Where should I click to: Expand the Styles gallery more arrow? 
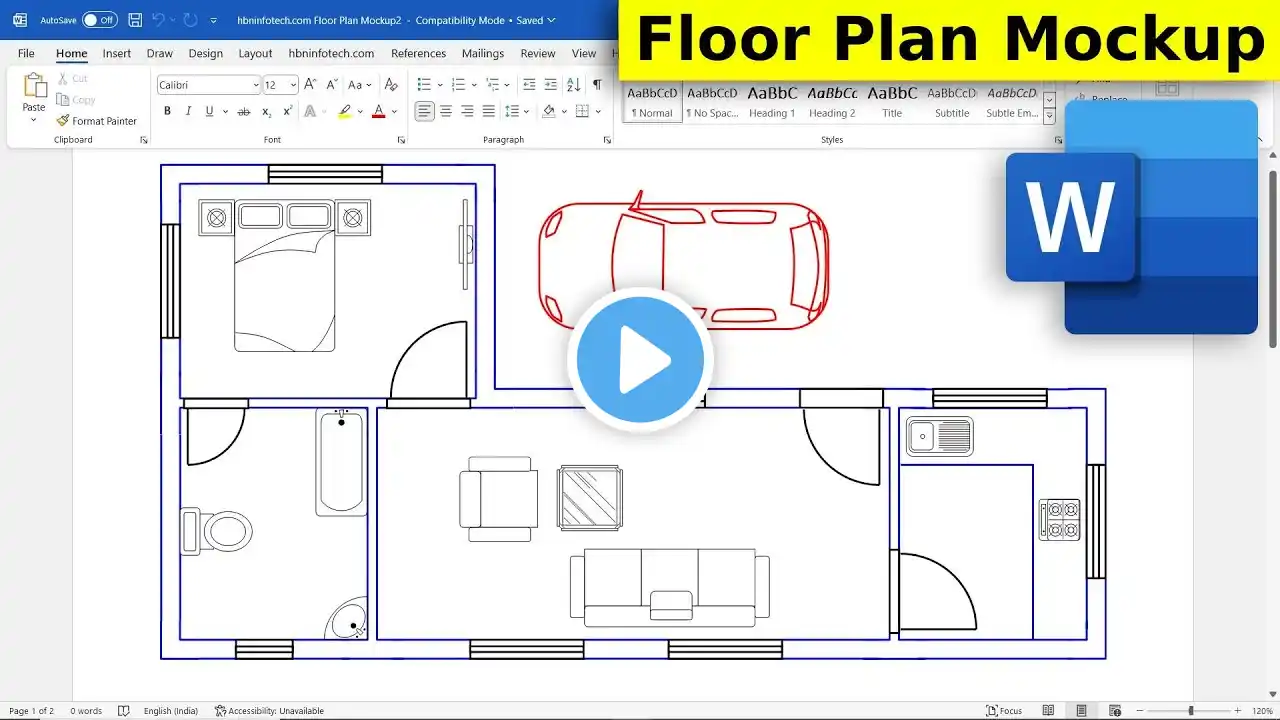1049,117
